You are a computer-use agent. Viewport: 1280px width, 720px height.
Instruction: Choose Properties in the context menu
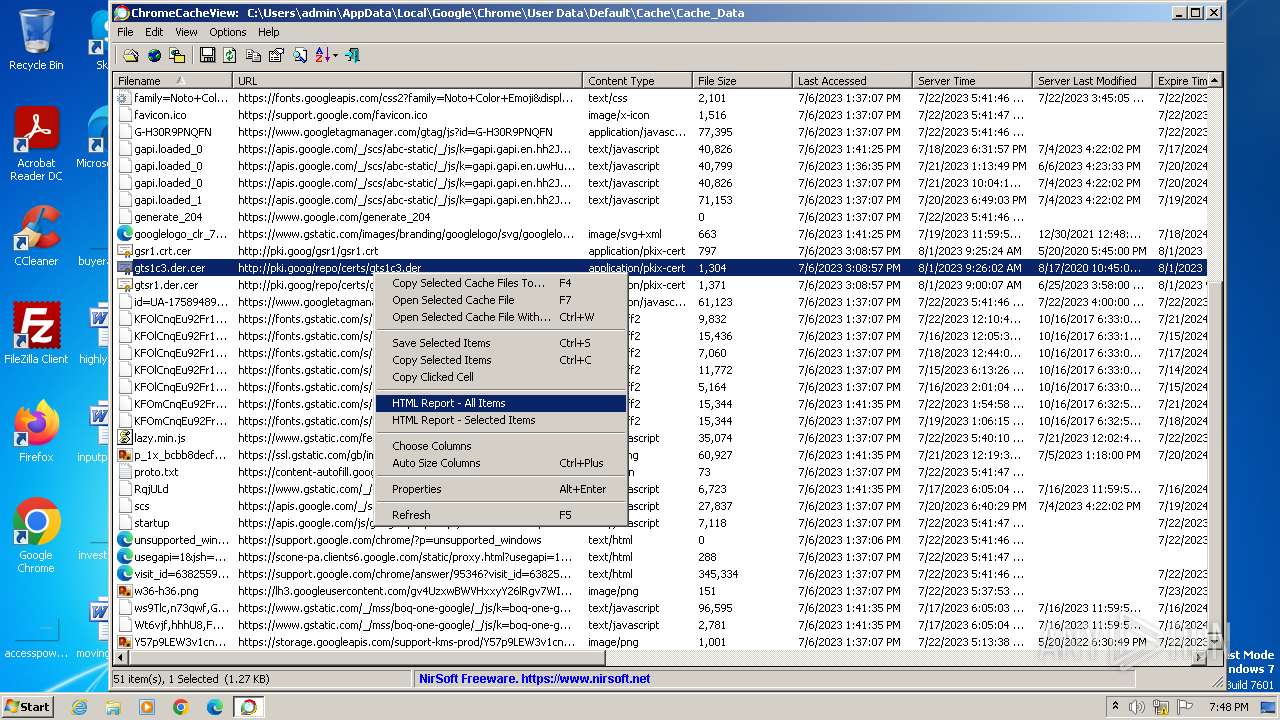pos(501,489)
